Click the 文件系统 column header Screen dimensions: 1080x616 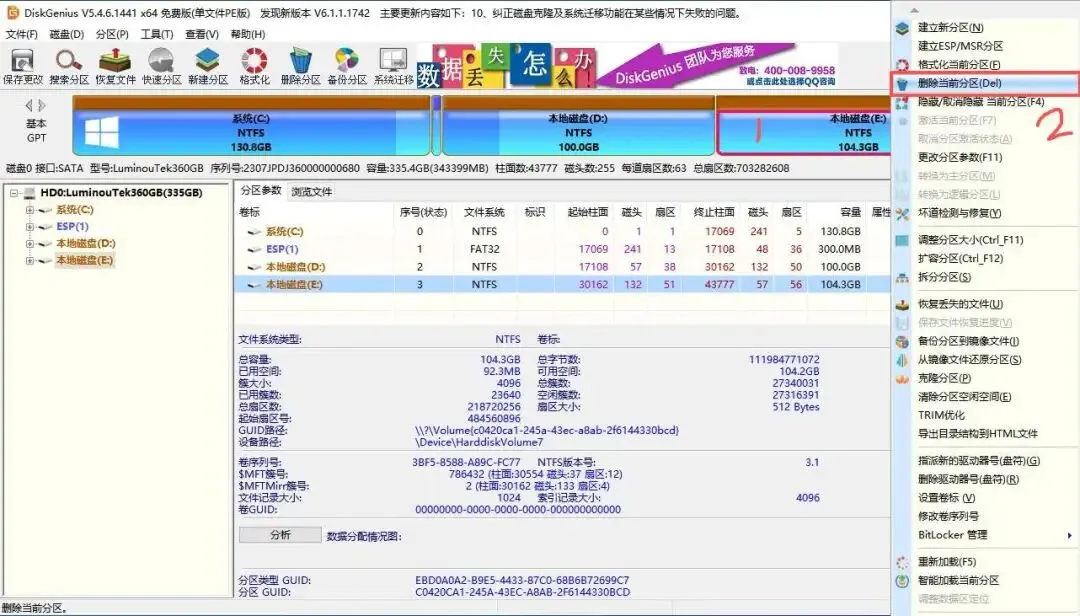[x=484, y=212]
